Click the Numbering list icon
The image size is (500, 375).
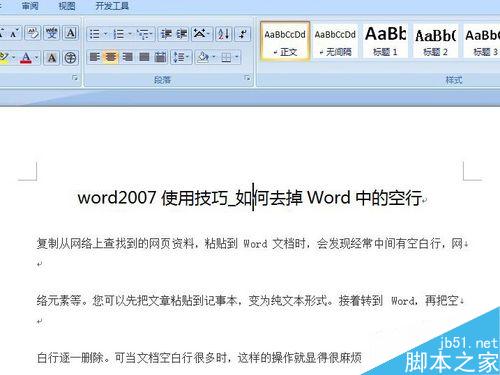pos(119,34)
